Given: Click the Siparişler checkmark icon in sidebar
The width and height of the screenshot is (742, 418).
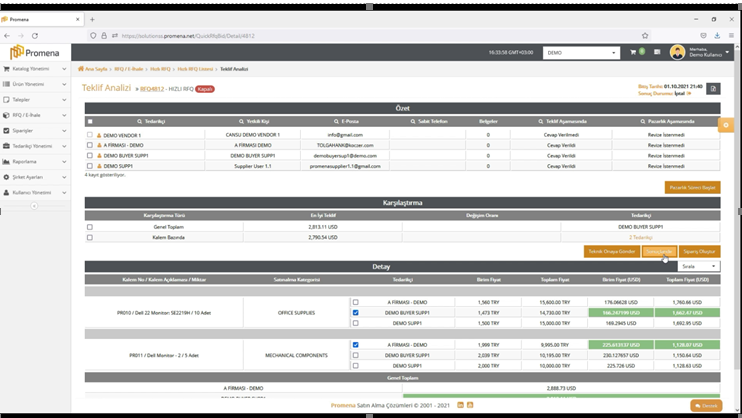Looking at the screenshot, I should click(x=6, y=130).
